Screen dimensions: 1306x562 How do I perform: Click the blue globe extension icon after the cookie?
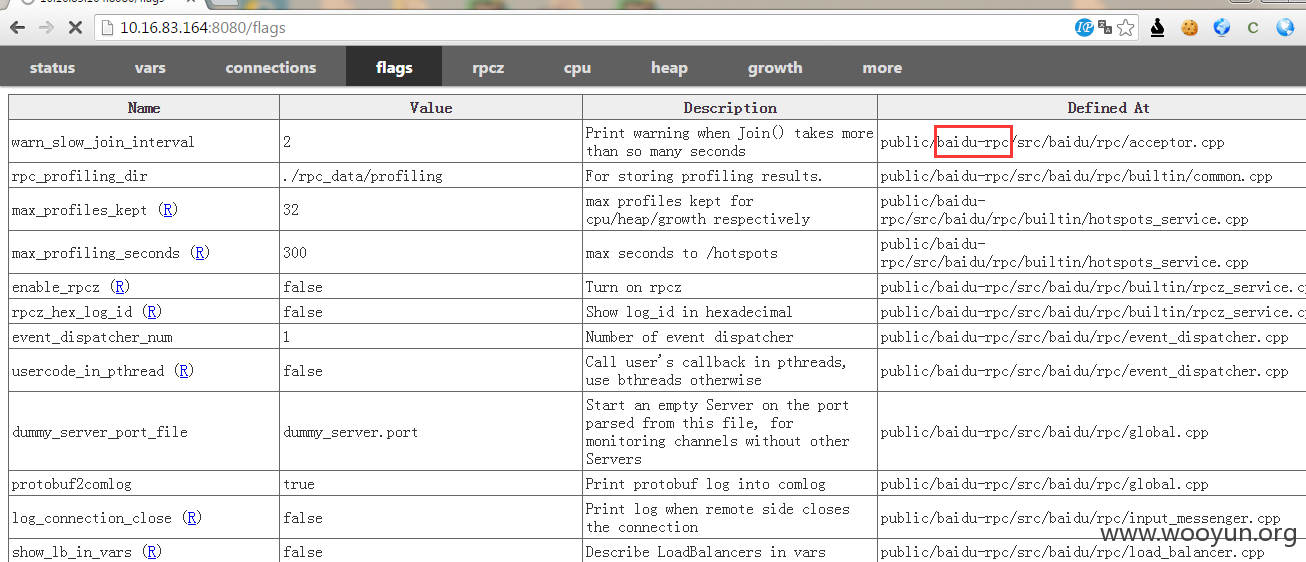1221,28
